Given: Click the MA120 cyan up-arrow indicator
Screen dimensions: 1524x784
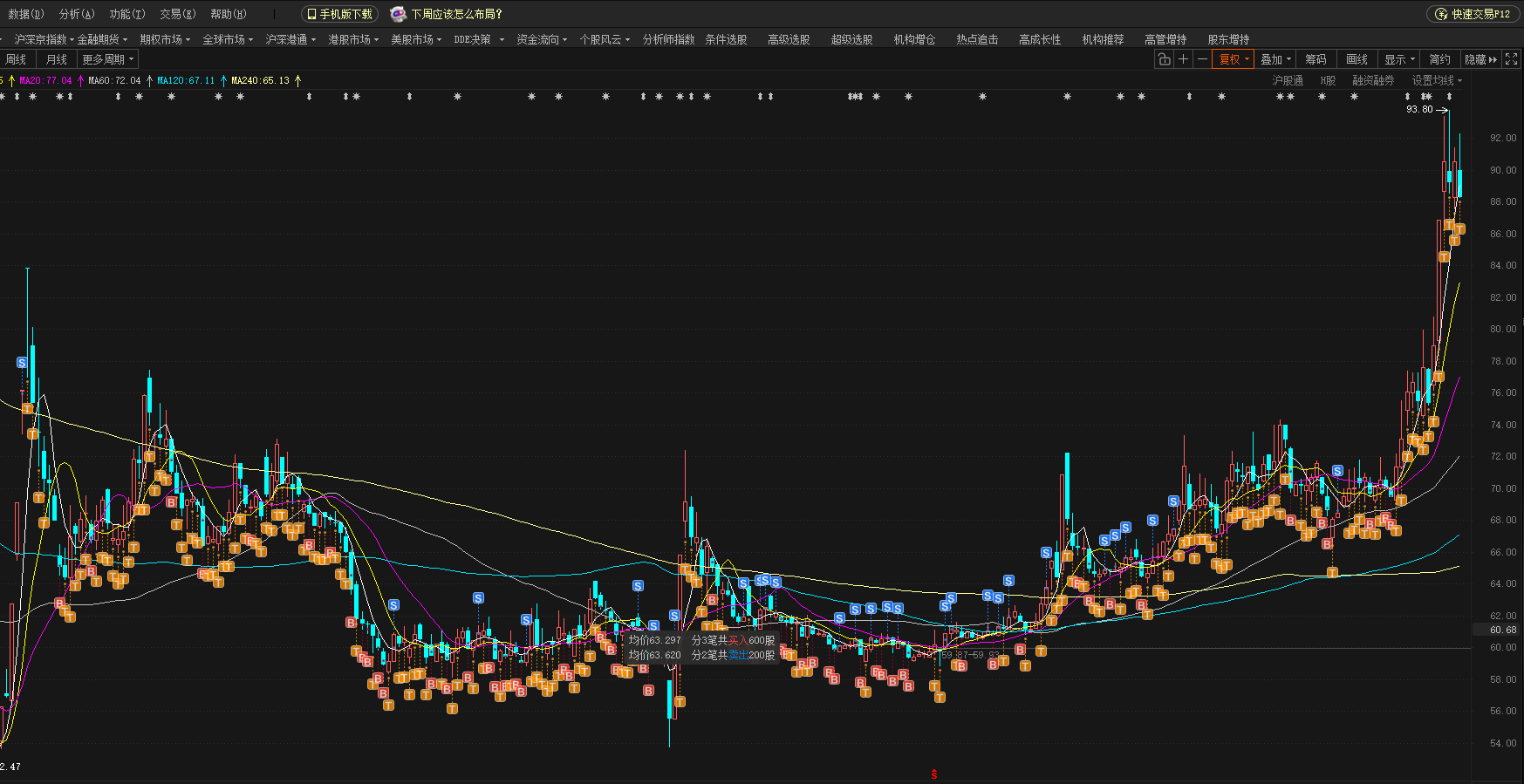Looking at the screenshot, I should coord(224,80).
